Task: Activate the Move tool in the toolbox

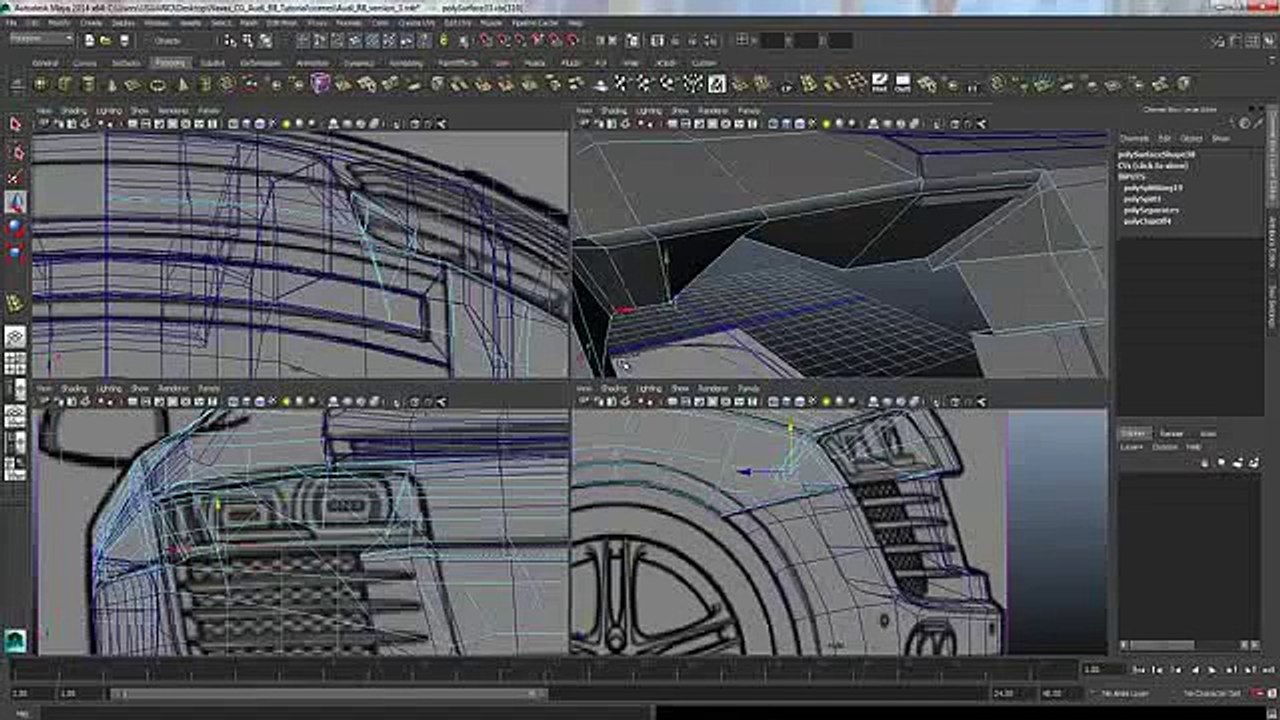Action: coord(15,201)
